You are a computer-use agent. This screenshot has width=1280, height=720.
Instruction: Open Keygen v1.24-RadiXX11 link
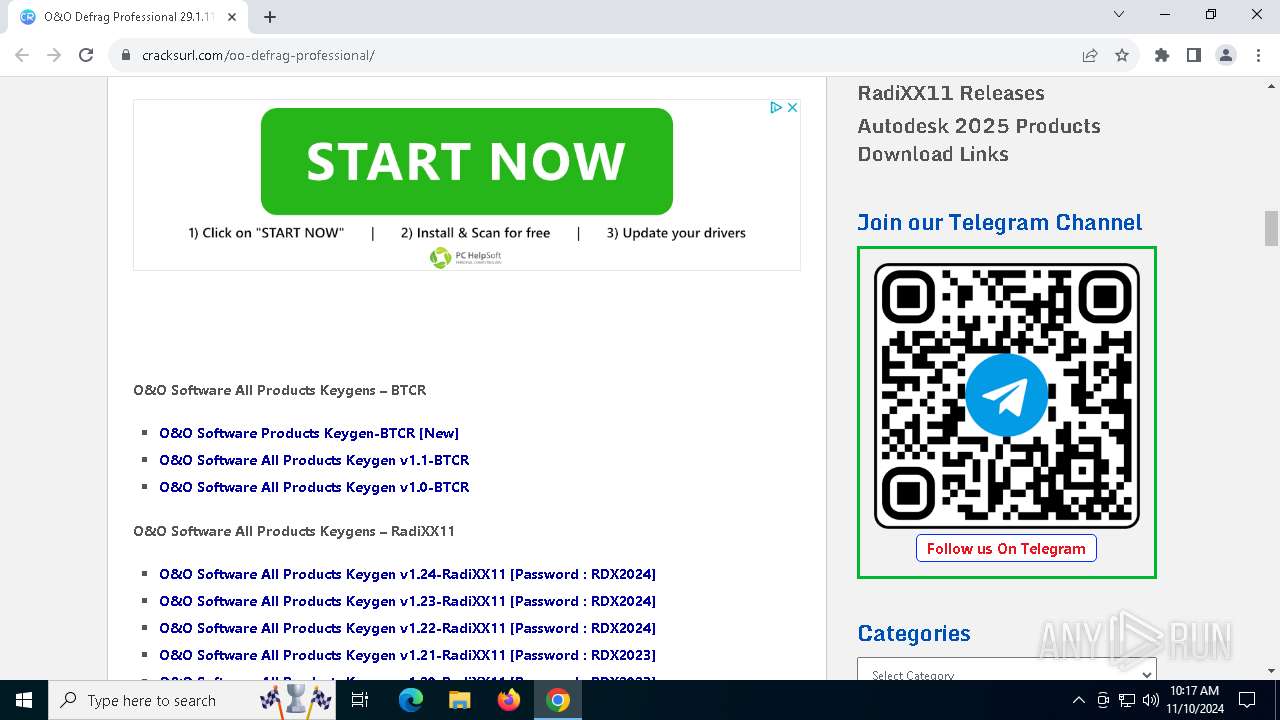[407, 574]
